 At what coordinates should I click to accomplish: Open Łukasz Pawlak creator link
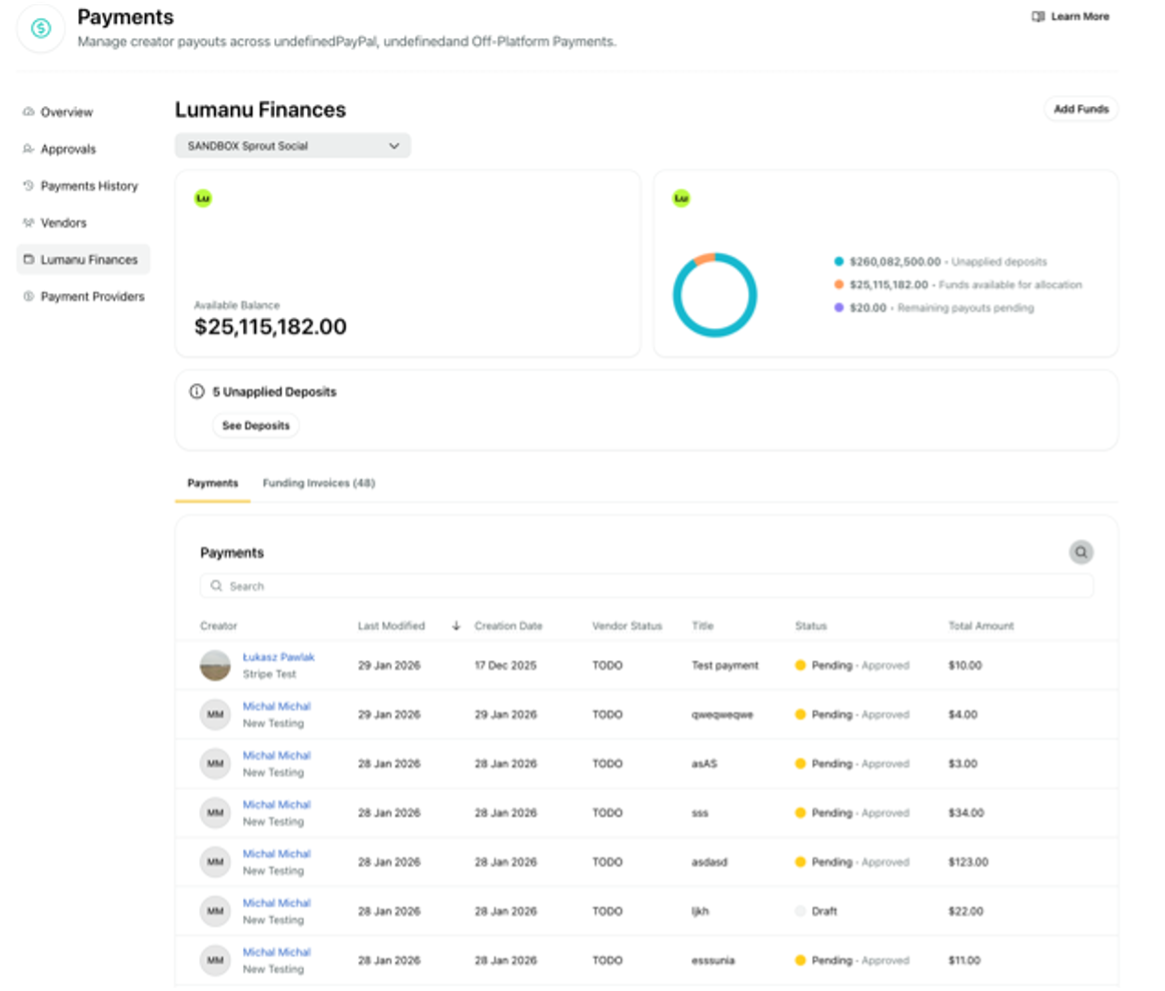tap(279, 657)
